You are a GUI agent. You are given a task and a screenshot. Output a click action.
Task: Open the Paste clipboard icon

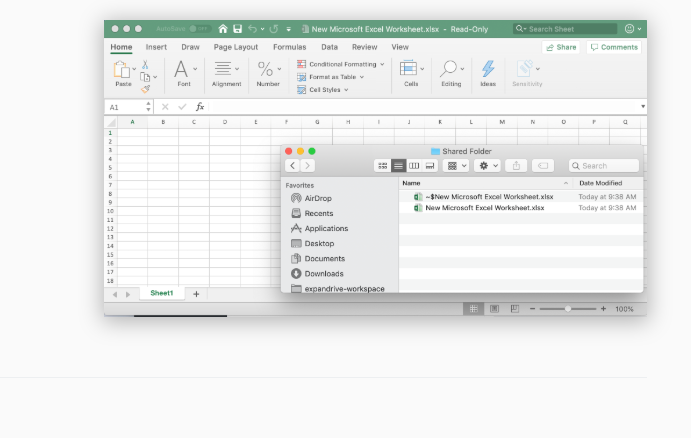[x=121, y=70]
